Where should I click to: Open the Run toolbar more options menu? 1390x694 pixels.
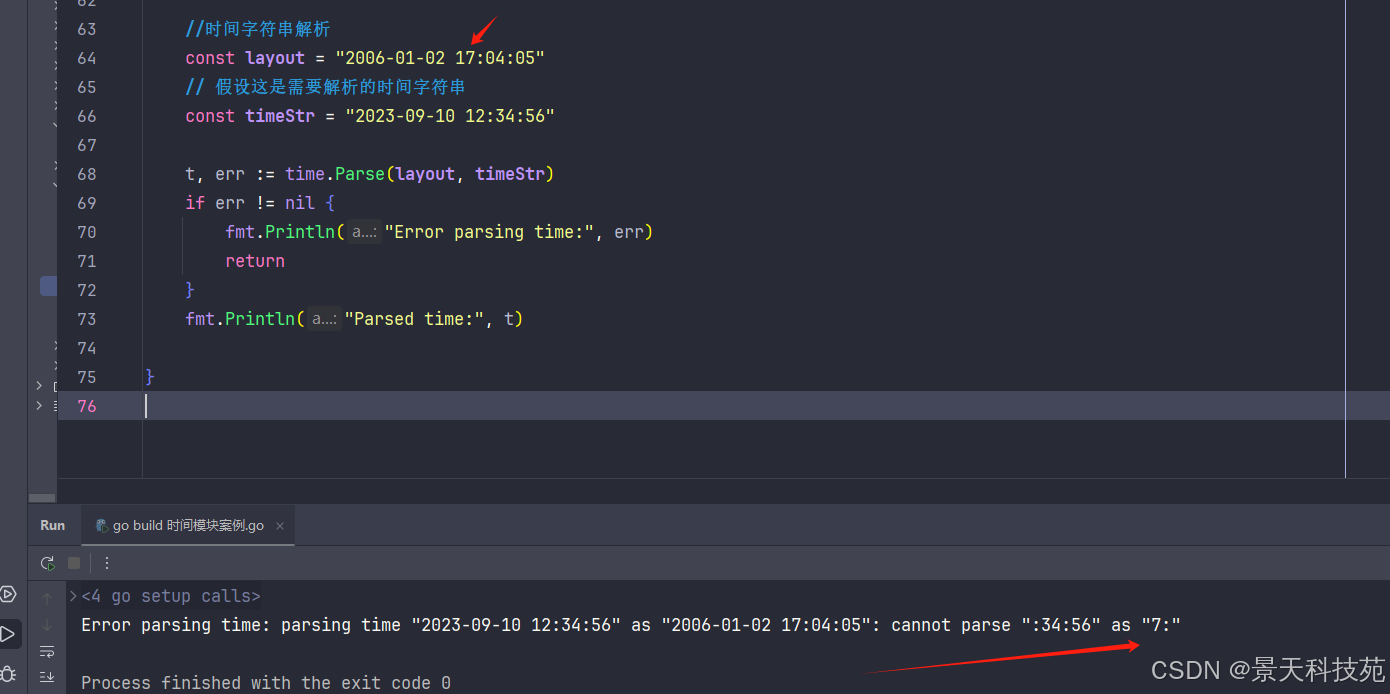pos(107,563)
